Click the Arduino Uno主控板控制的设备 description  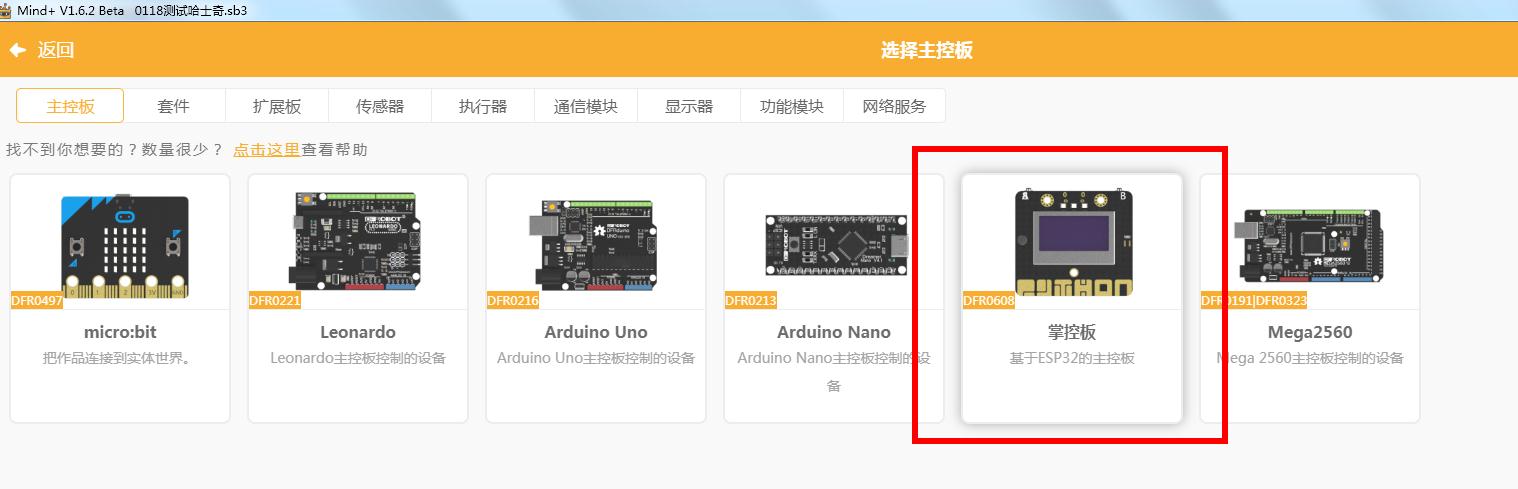(x=596, y=358)
